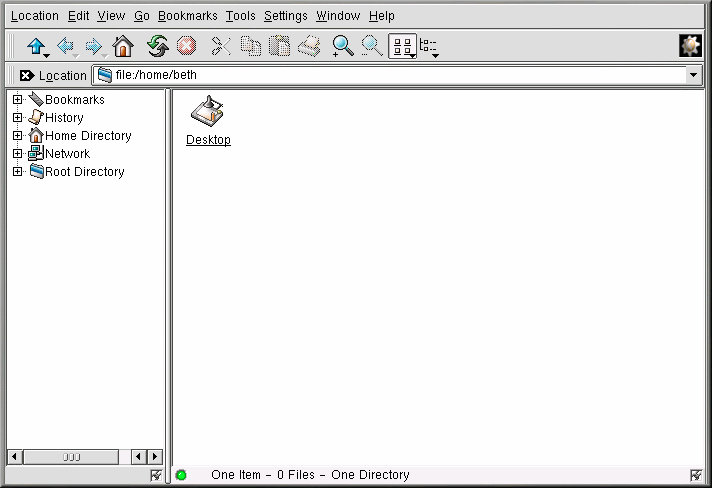Open the location history dropdown arrow

click(694, 76)
